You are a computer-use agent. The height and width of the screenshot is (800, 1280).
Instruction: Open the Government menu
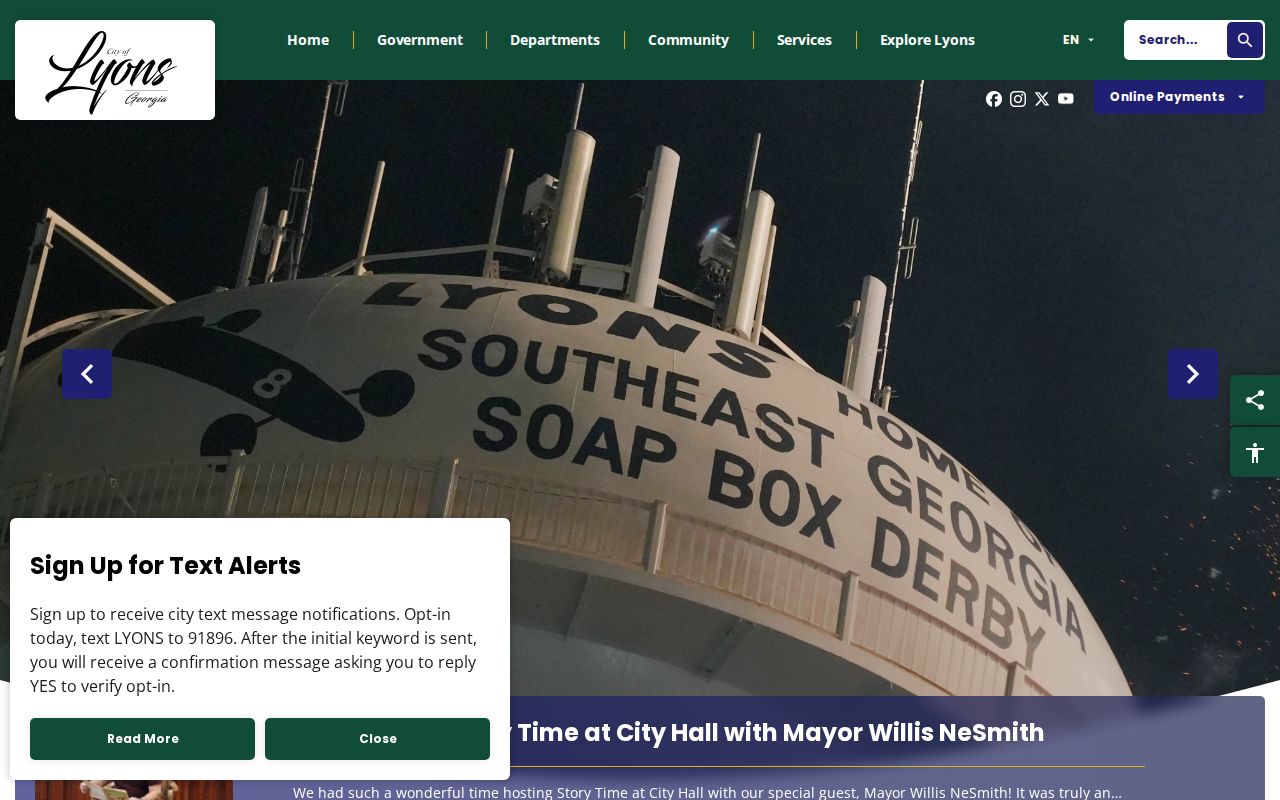[x=420, y=40]
